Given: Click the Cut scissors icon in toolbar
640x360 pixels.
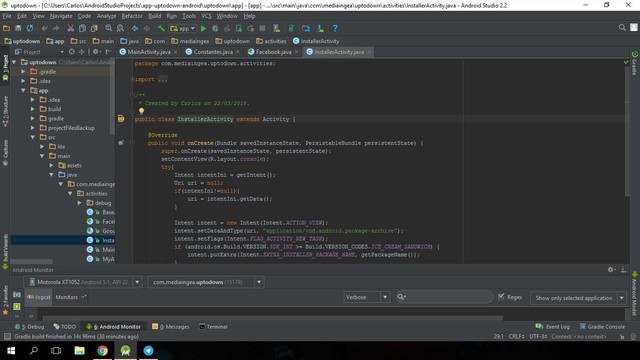Looking at the screenshot, I should (71, 28).
